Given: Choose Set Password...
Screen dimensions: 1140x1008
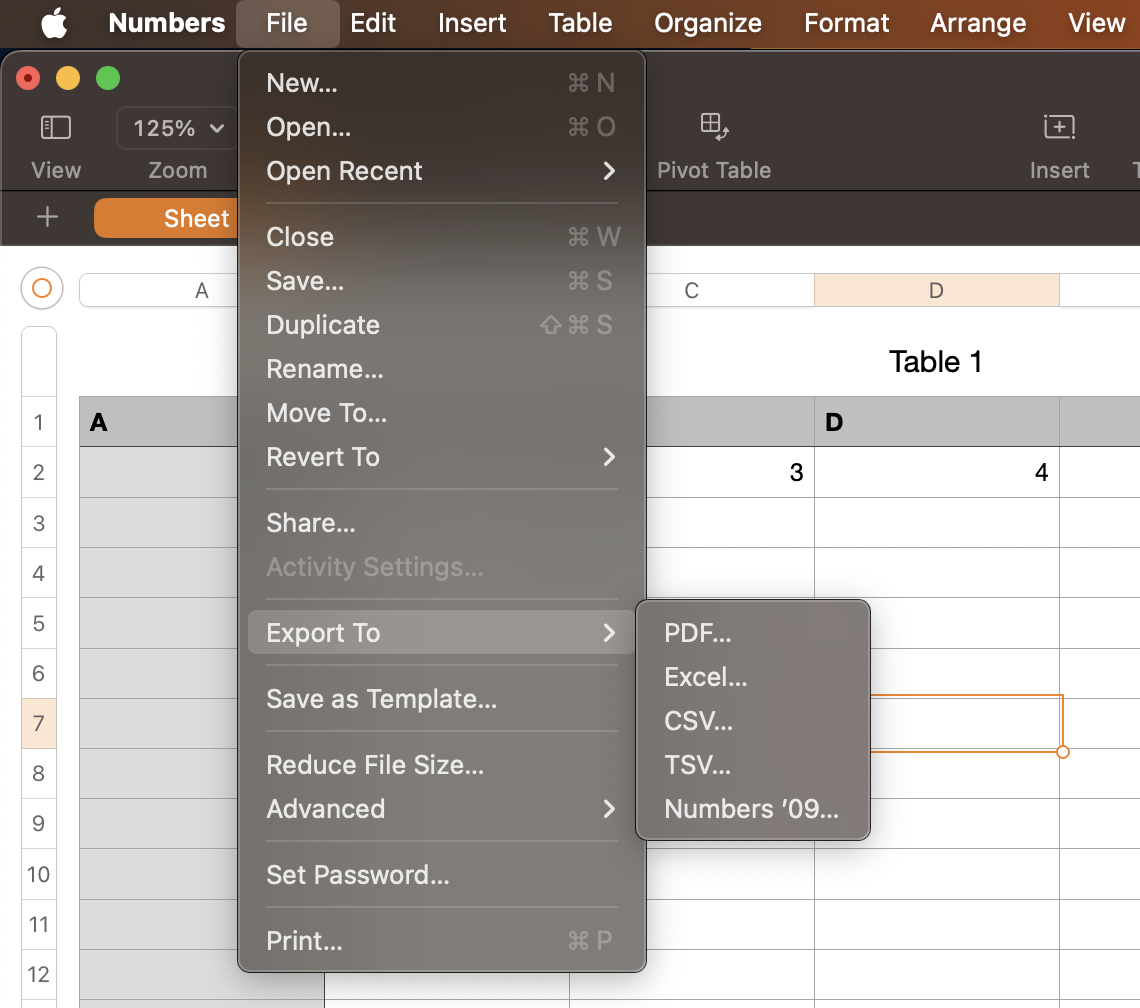Looking at the screenshot, I should click(x=442, y=875).
